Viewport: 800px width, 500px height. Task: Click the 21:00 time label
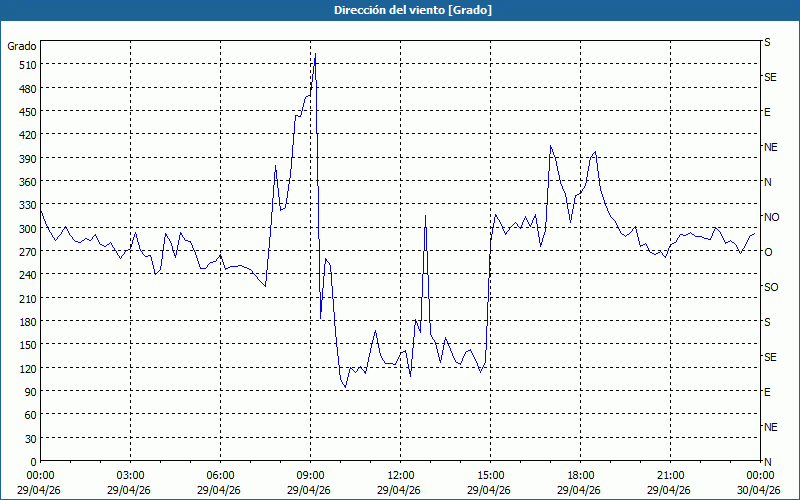click(670, 475)
